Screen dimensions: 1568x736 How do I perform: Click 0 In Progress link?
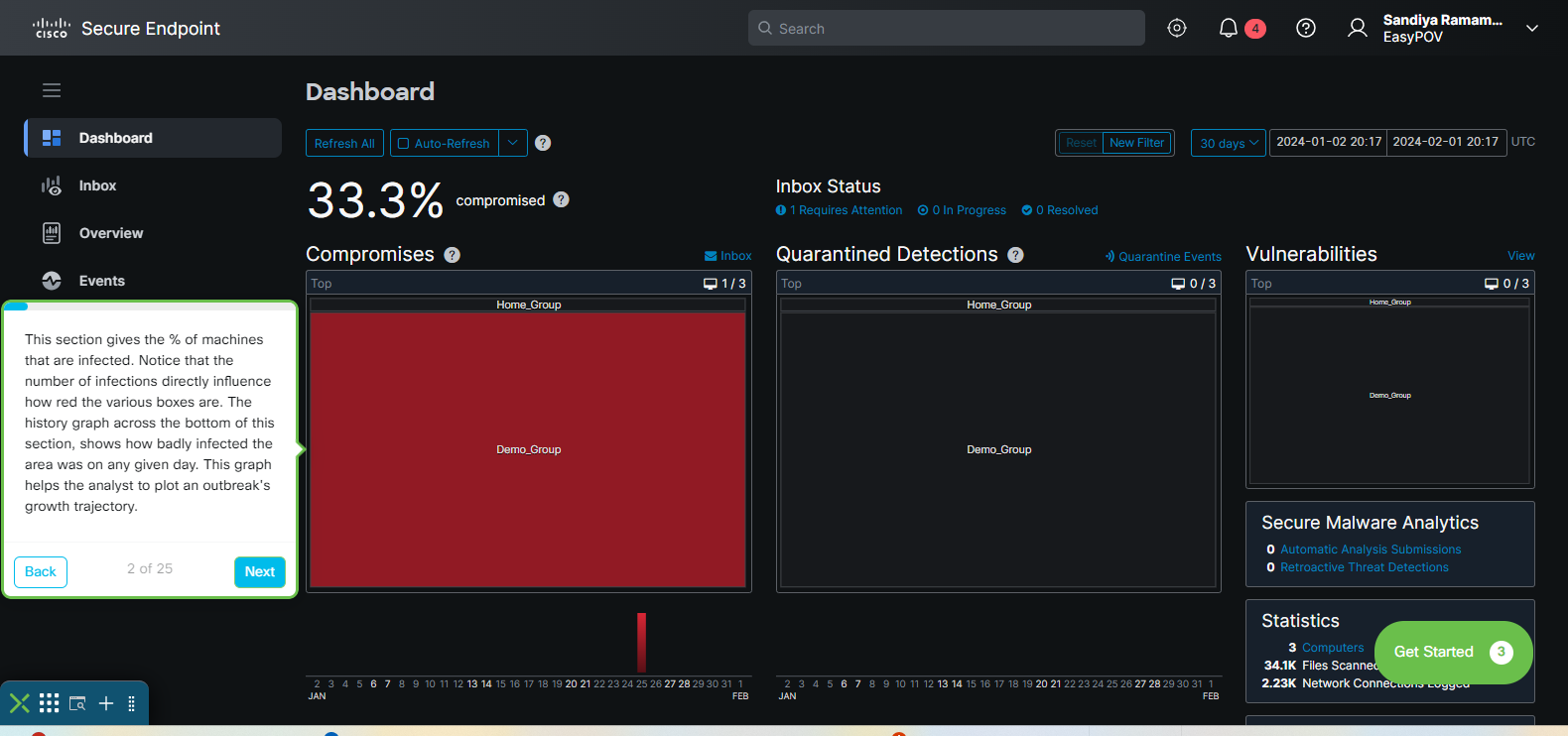point(962,210)
